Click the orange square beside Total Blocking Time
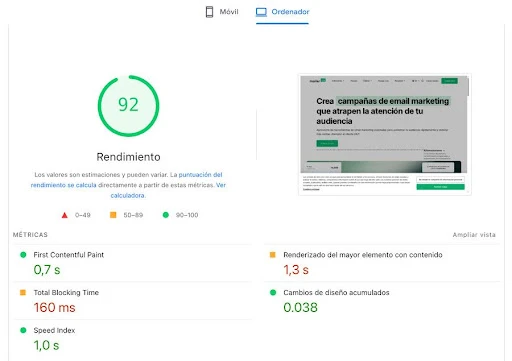The image size is (512, 361). (23, 292)
